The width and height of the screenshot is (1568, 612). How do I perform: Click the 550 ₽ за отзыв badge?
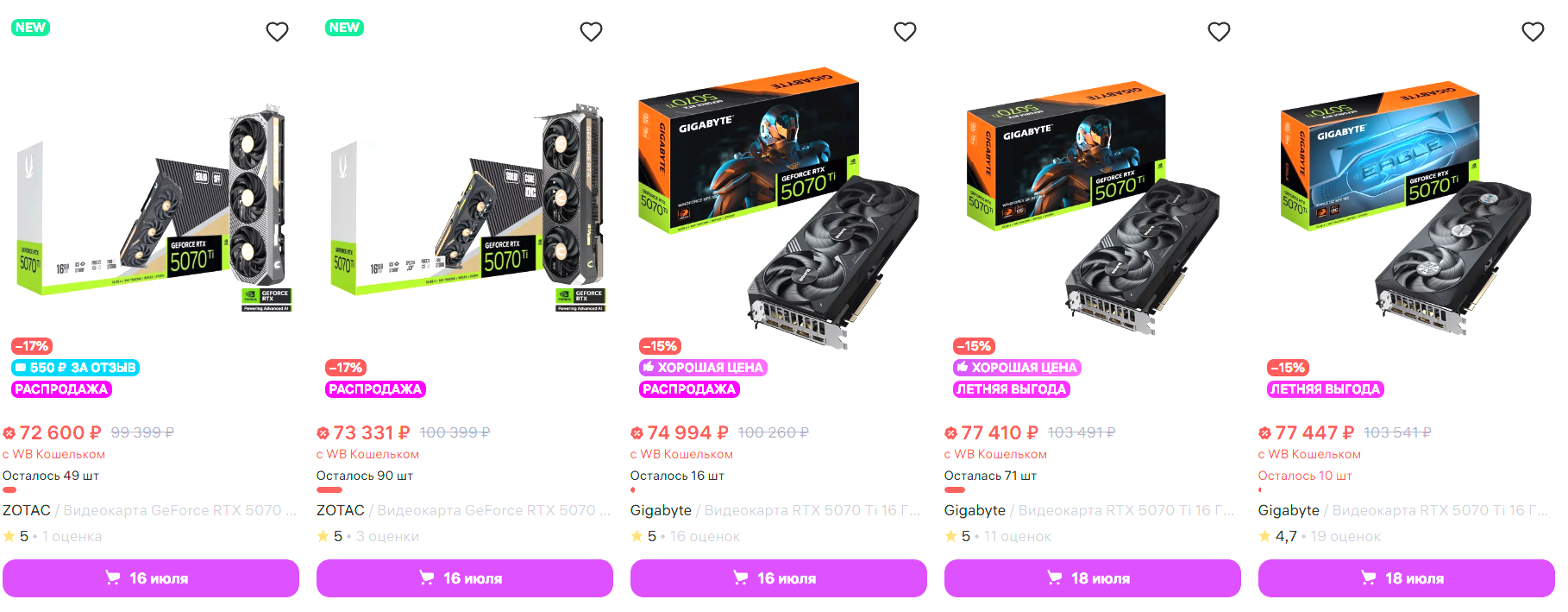click(75, 368)
